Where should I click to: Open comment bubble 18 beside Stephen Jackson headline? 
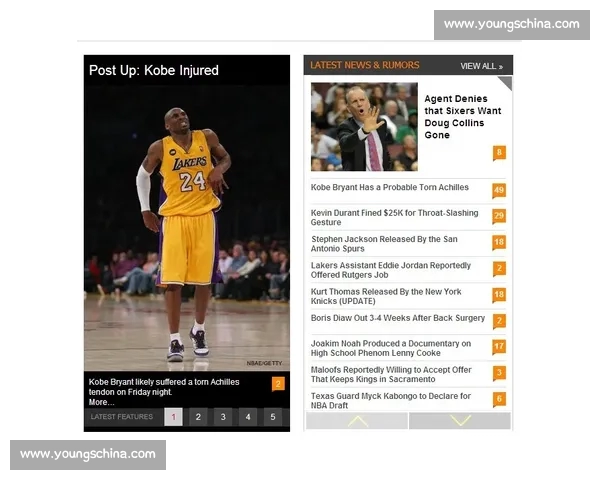coord(499,243)
